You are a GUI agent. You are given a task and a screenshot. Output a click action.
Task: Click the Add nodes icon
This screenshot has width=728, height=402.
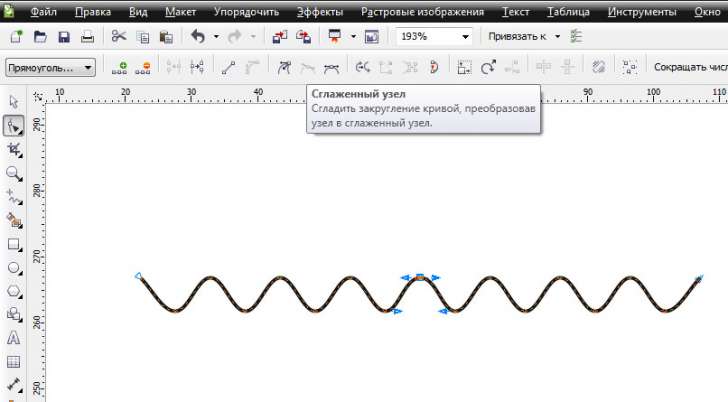point(120,68)
